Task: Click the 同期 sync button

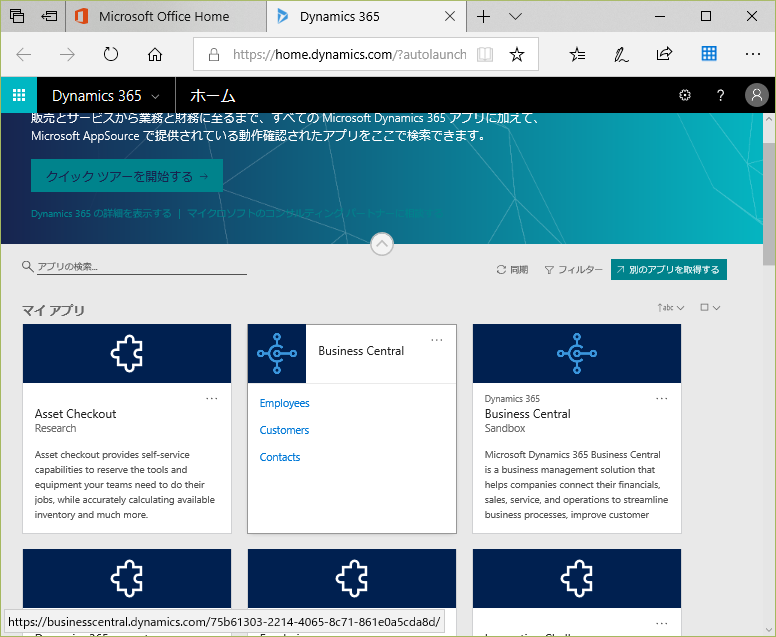Action: point(512,270)
